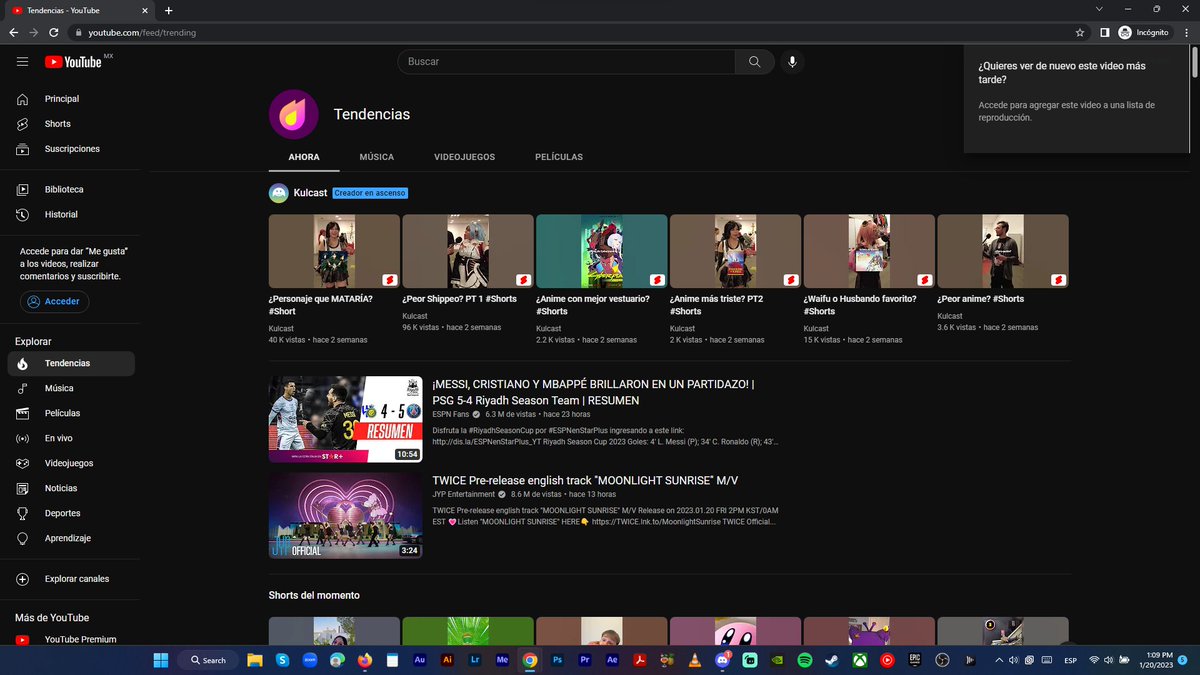Click the browser reload button
This screenshot has height=675, width=1200.
(56, 32)
